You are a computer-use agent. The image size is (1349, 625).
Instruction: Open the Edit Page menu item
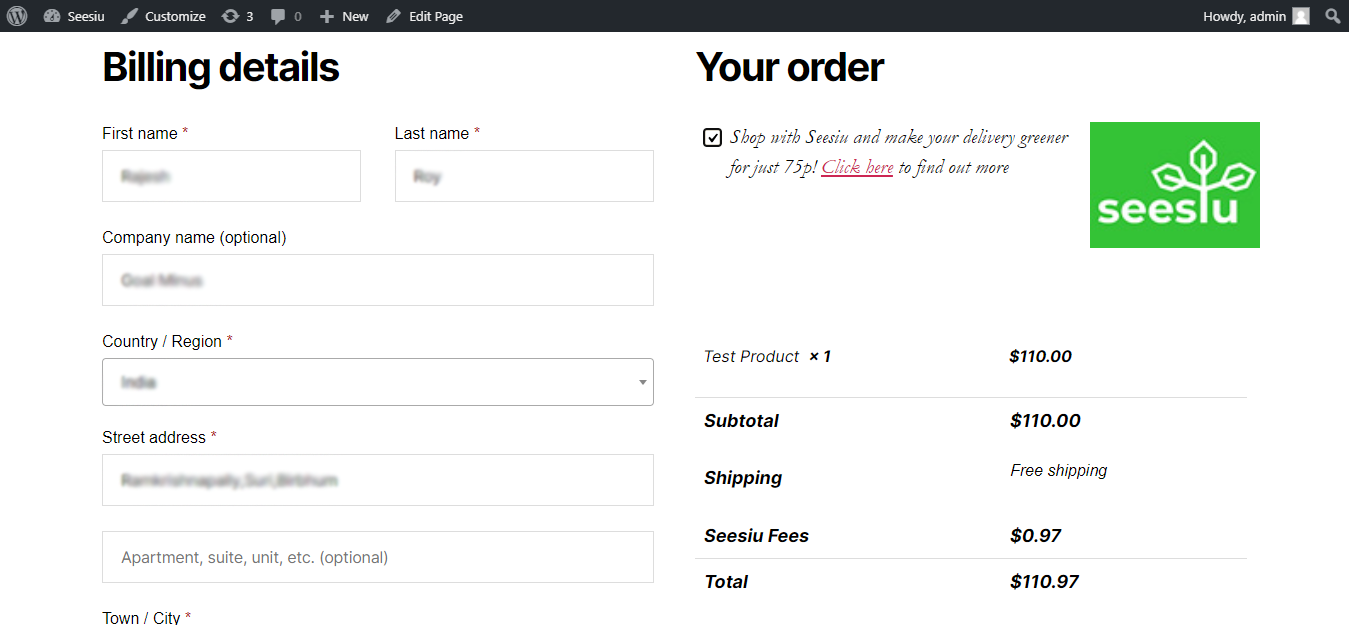(435, 16)
